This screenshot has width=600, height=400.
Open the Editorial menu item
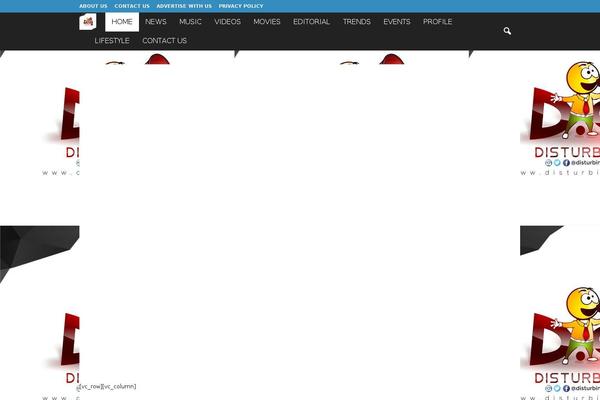(x=311, y=22)
